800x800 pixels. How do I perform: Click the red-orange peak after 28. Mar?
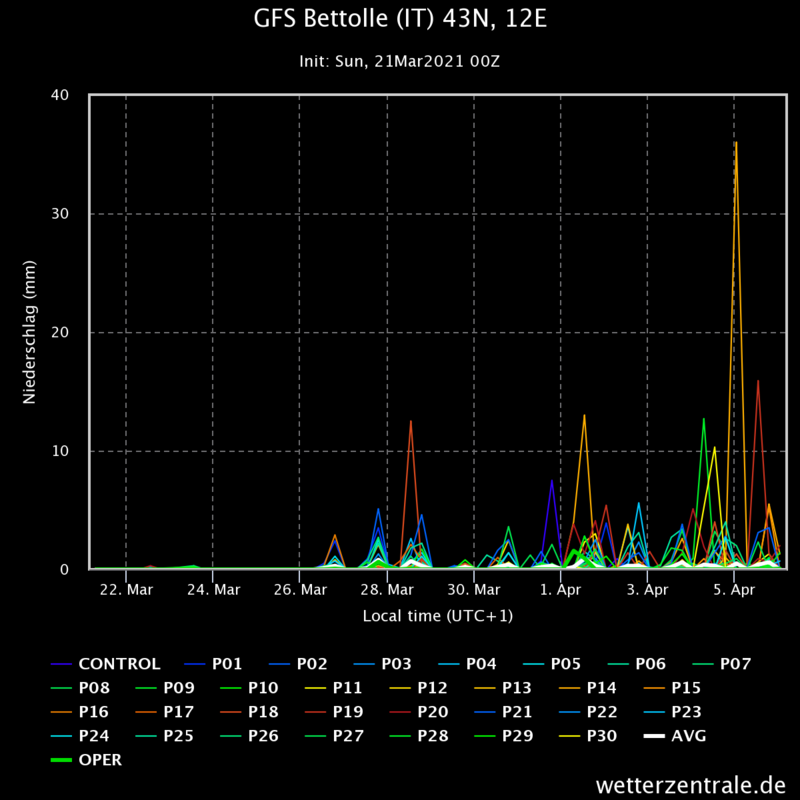pos(411,421)
